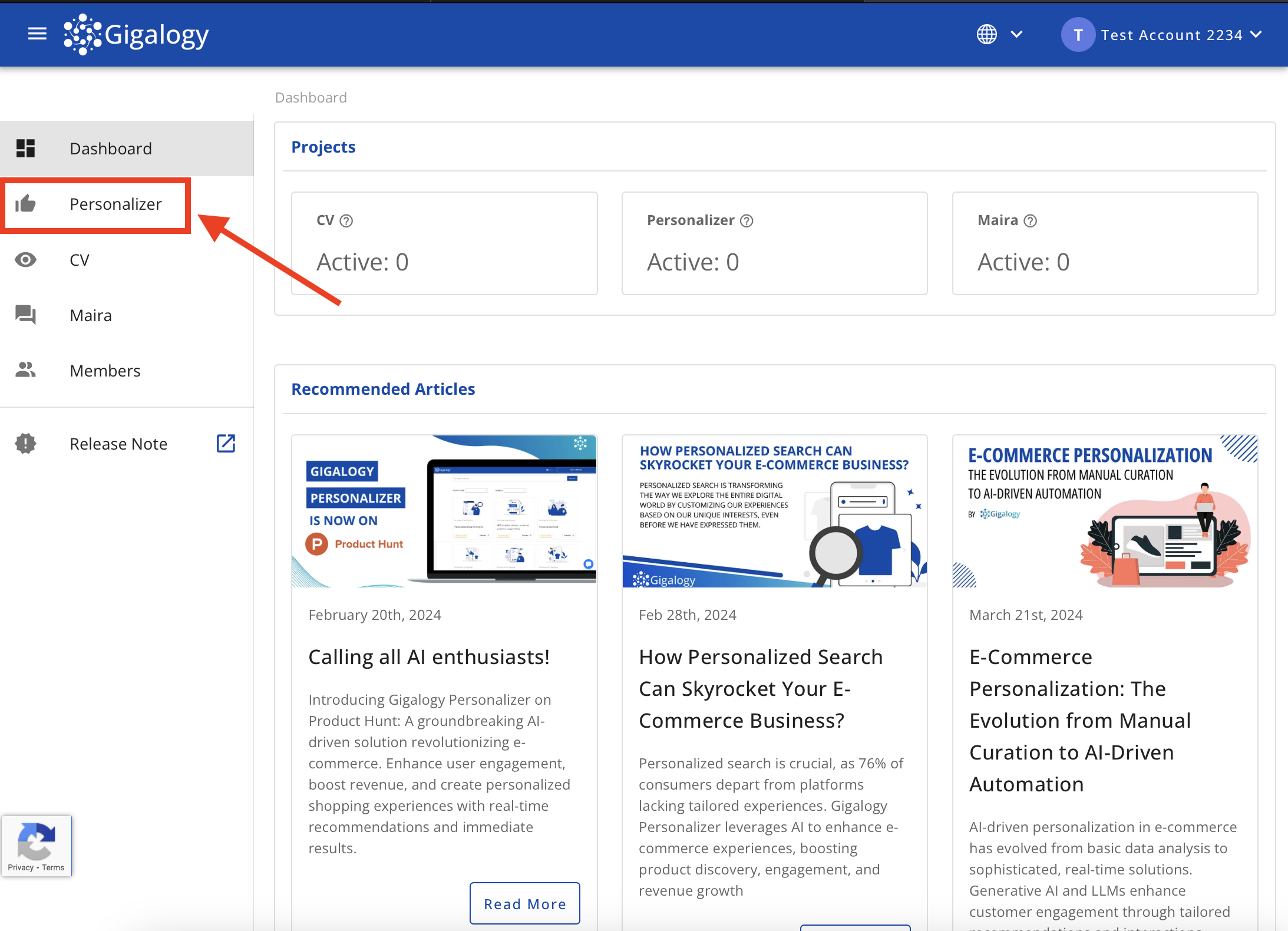Click the Gigalogy logo
The image size is (1288, 931).
tap(137, 34)
